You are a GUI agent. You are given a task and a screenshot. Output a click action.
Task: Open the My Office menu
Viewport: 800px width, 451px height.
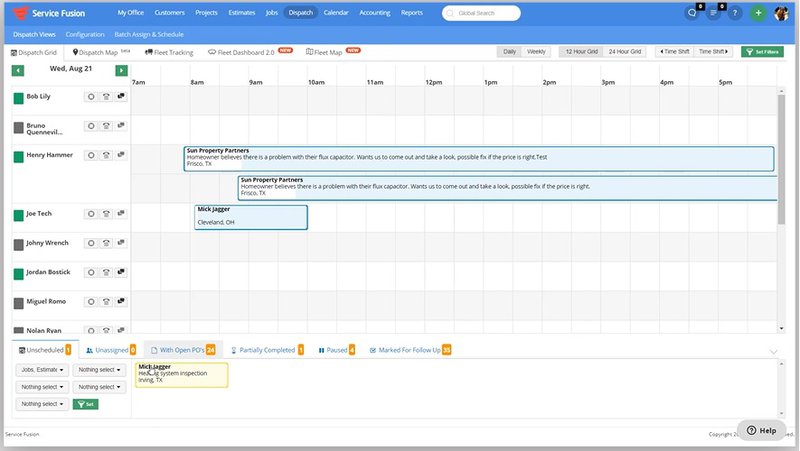[131, 13]
